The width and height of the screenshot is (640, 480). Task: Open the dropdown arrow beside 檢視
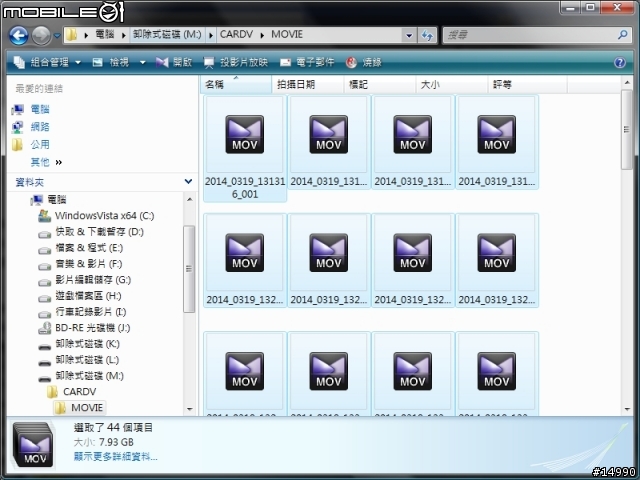pos(142,62)
